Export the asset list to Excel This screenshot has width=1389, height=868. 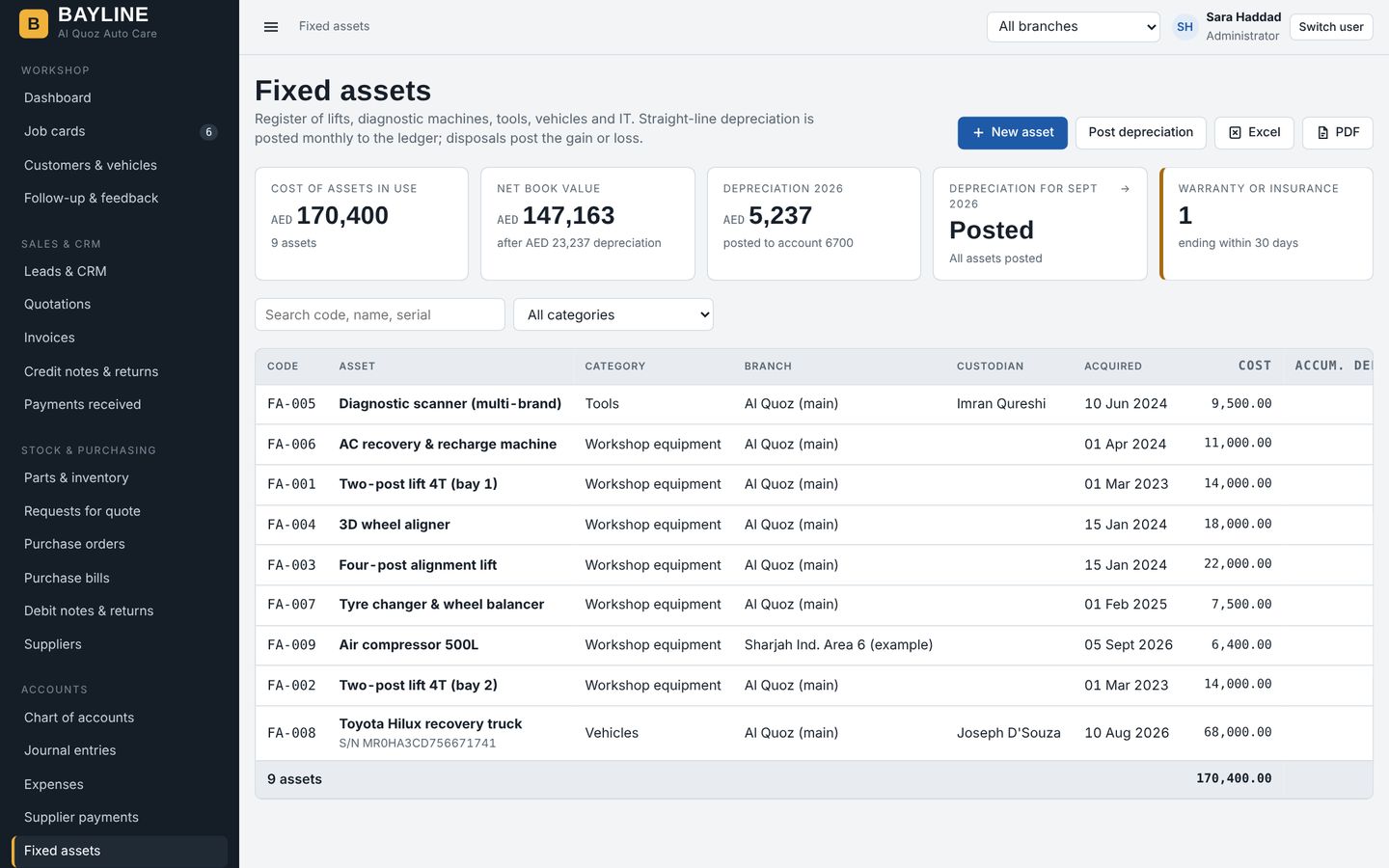click(1254, 132)
